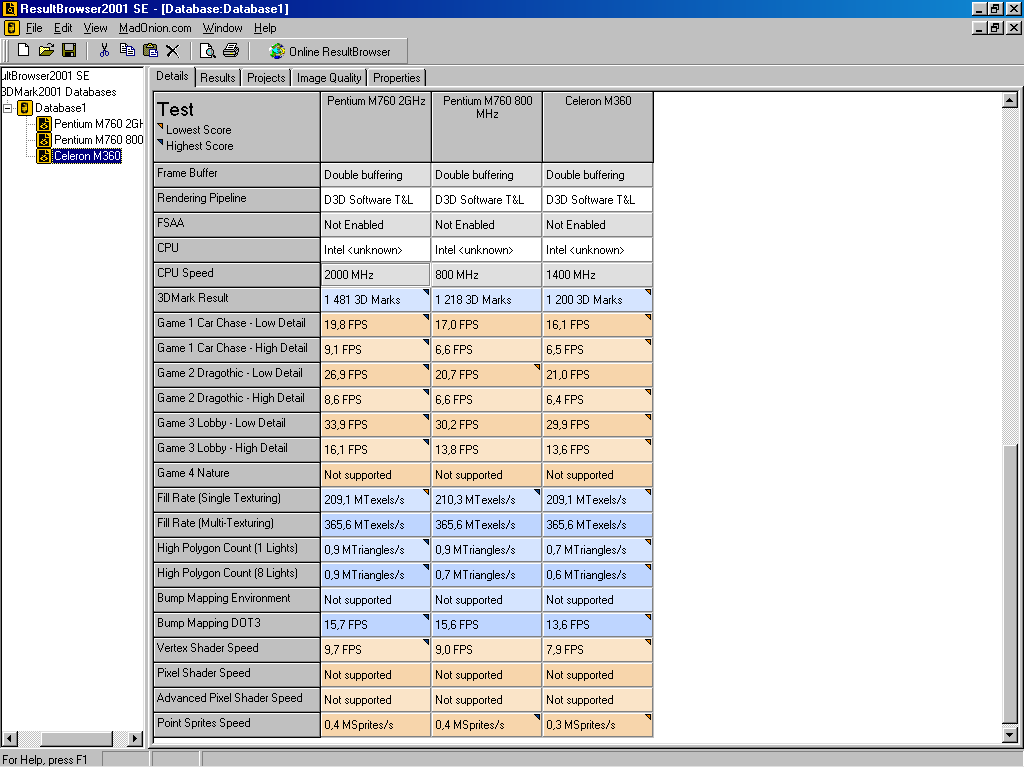Click the Copy toolbar icon
Screen dimensions: 1024x768
click(x=127, y=50)
